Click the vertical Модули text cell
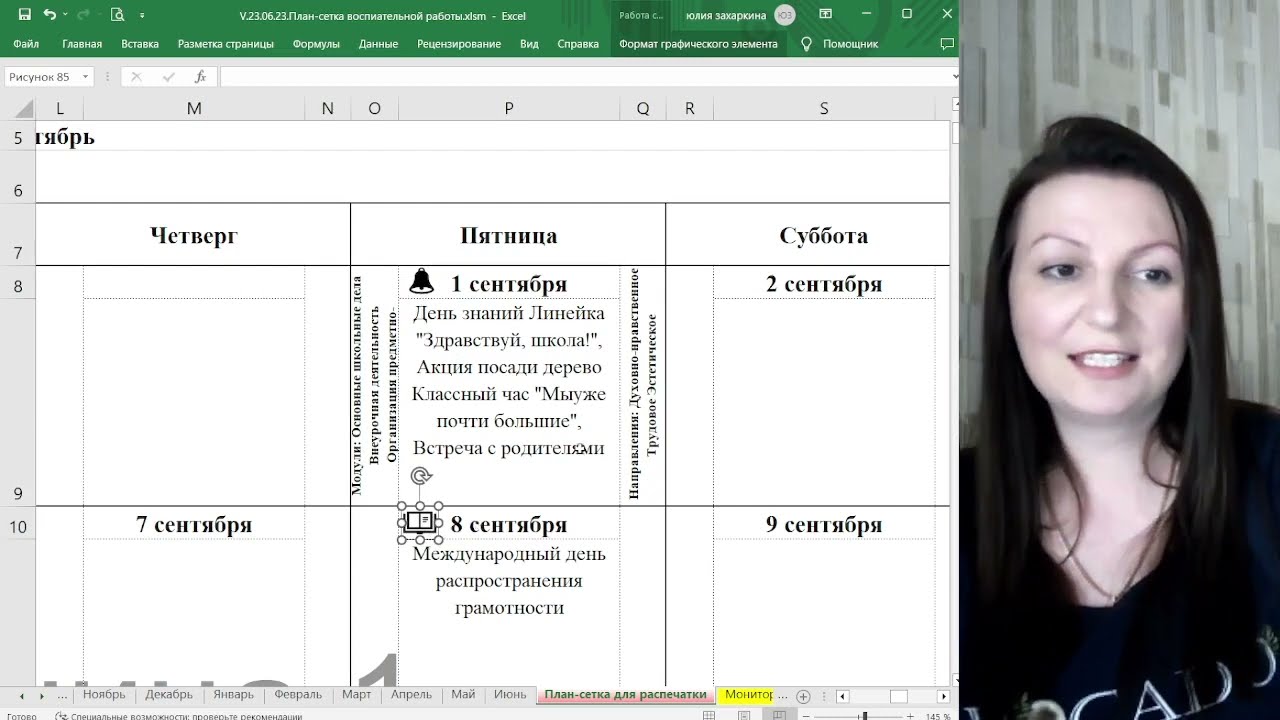The height and width of the screenshot is (720, 1280). coord(374,386)
